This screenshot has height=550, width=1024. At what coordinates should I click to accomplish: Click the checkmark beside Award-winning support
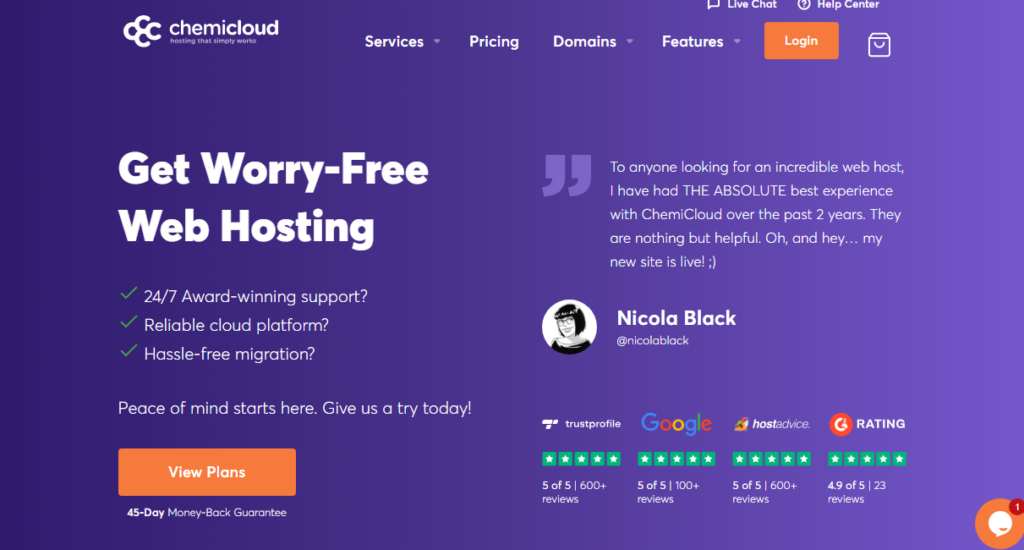point(129,293)
